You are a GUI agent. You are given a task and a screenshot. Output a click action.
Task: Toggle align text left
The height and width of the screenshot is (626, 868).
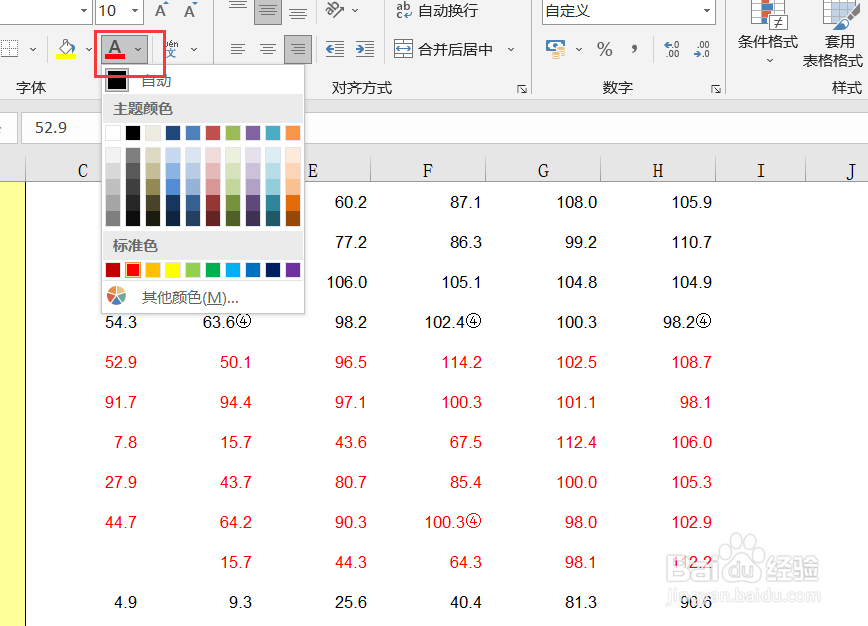237,49
